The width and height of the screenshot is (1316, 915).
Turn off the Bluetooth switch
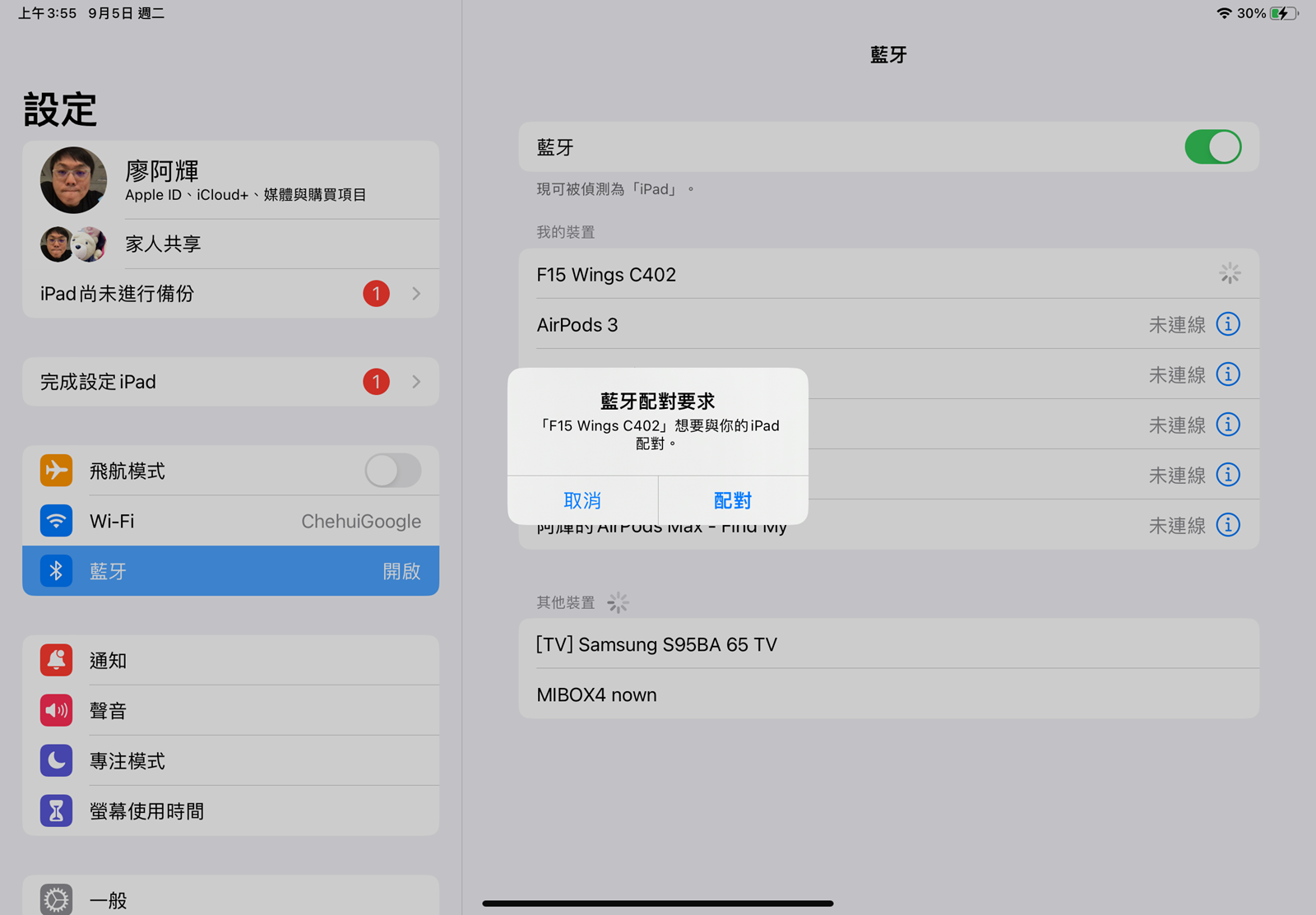click(1212, 147)
